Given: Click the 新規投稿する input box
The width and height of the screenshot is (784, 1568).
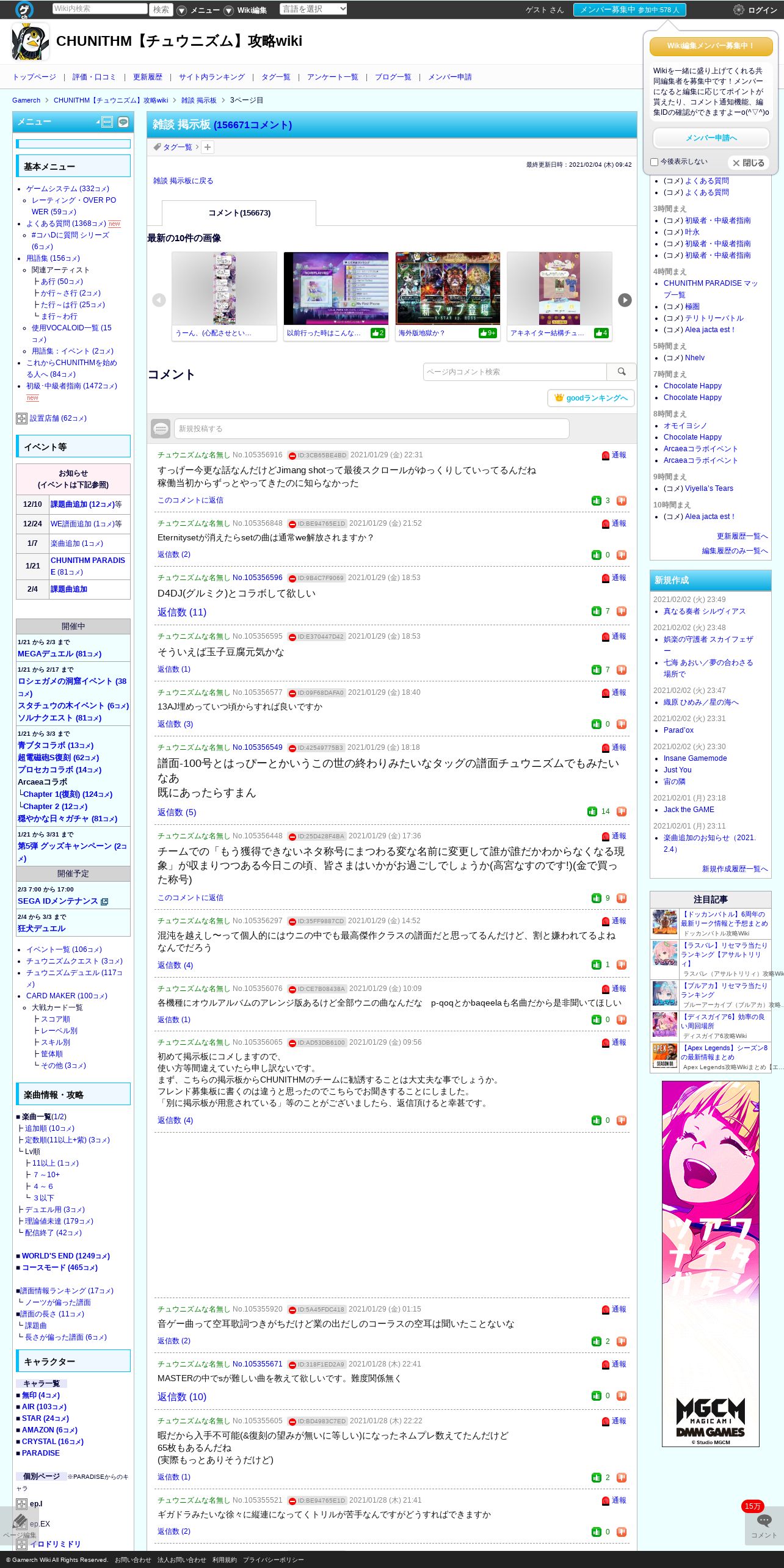Looking at the screenshot, I should (372, 429).
